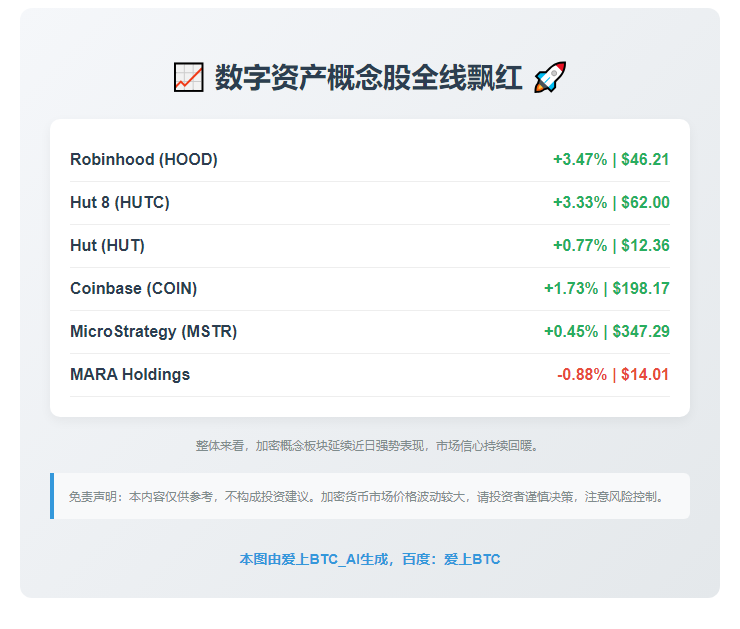
Task: Click the +3.33% | $62.00 value
Action: (x=611, y=202)
